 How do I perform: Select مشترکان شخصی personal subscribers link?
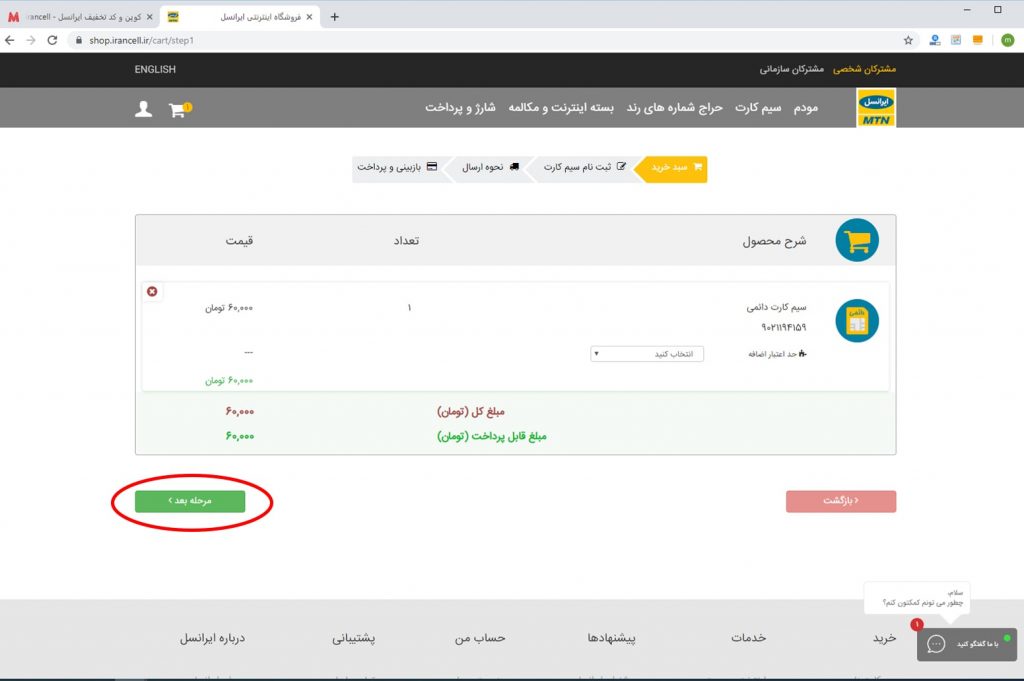click(x=864, y=69)
